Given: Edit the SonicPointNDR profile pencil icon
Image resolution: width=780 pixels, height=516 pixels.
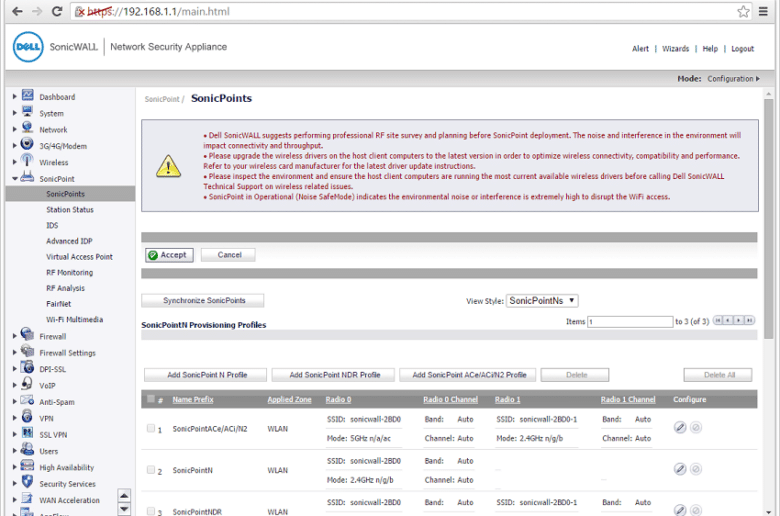Looking at the screenshot, I should pos(680,510).
